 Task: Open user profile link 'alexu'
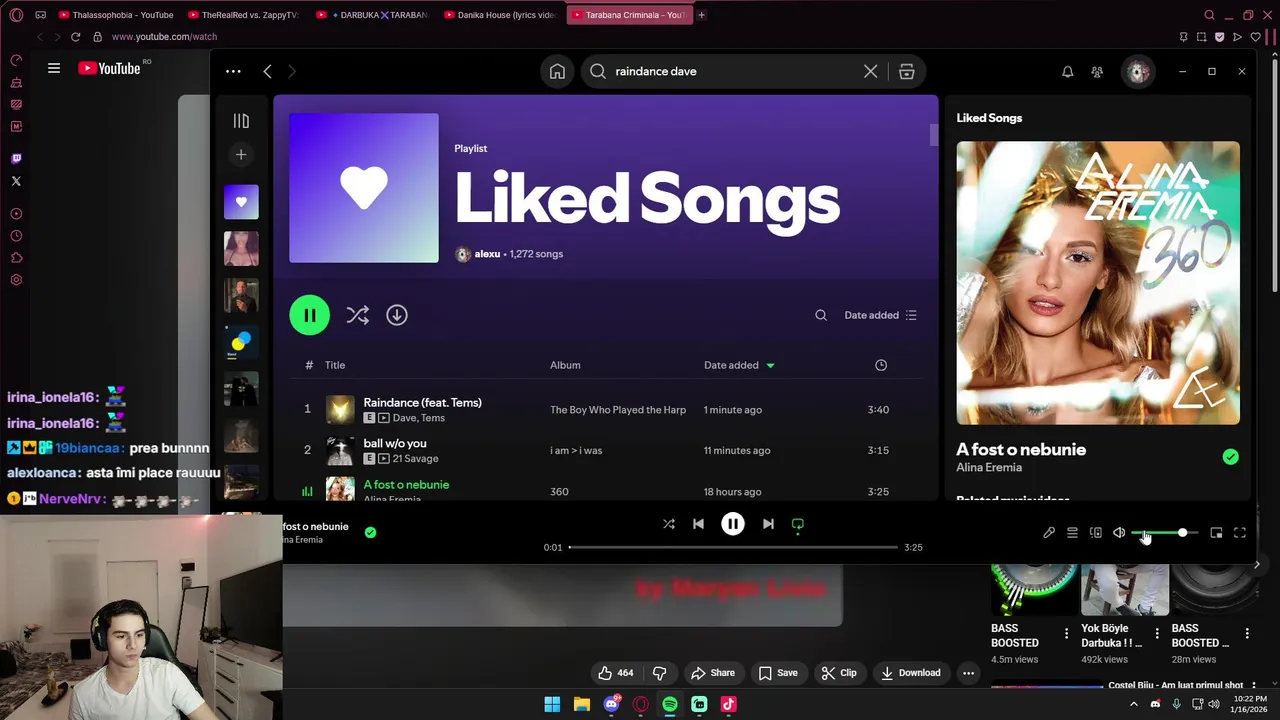(487, 254)
